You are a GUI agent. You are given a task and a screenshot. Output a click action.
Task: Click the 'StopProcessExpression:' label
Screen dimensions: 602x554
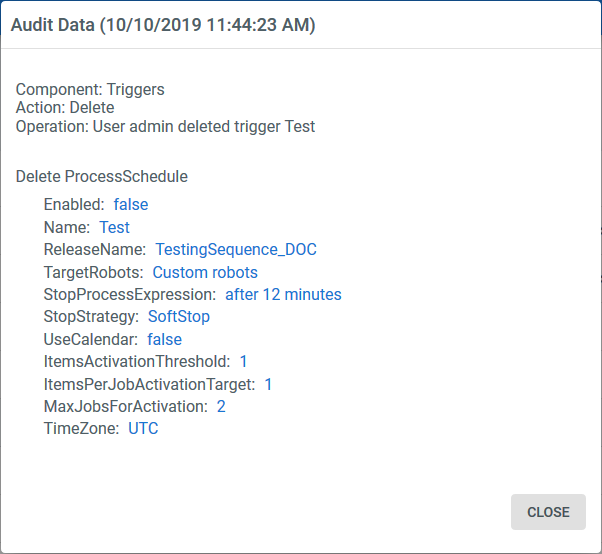pos(130,294)
